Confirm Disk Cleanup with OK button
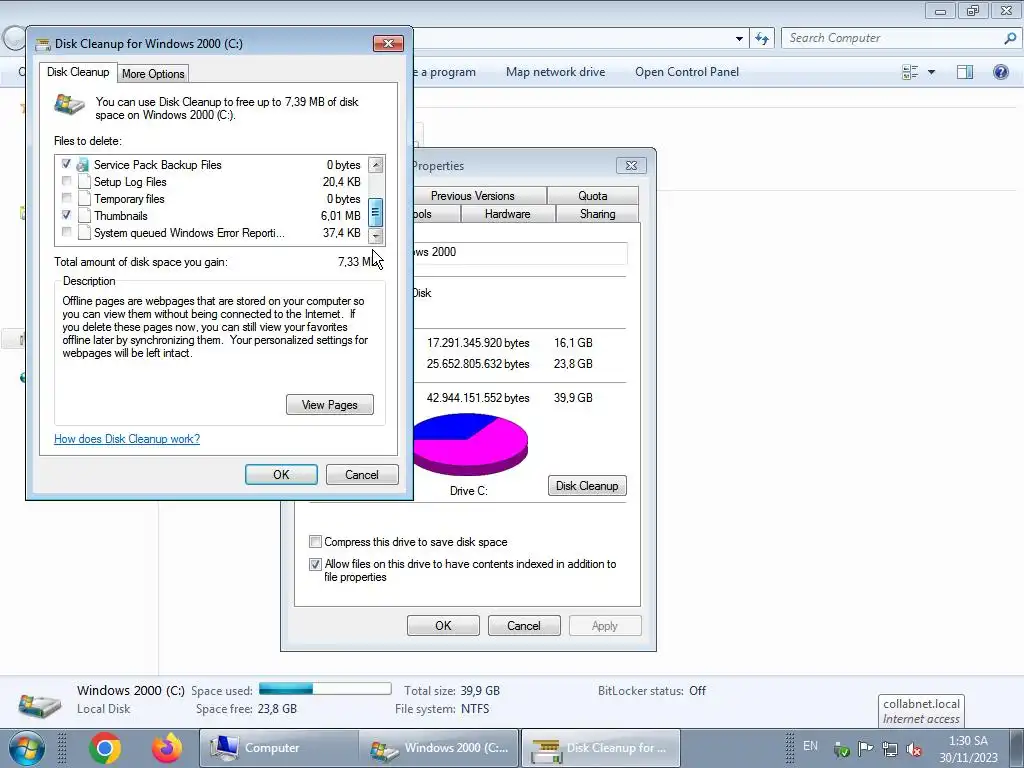The height and width of the screenshot is (768, 1024). (281, 475)
